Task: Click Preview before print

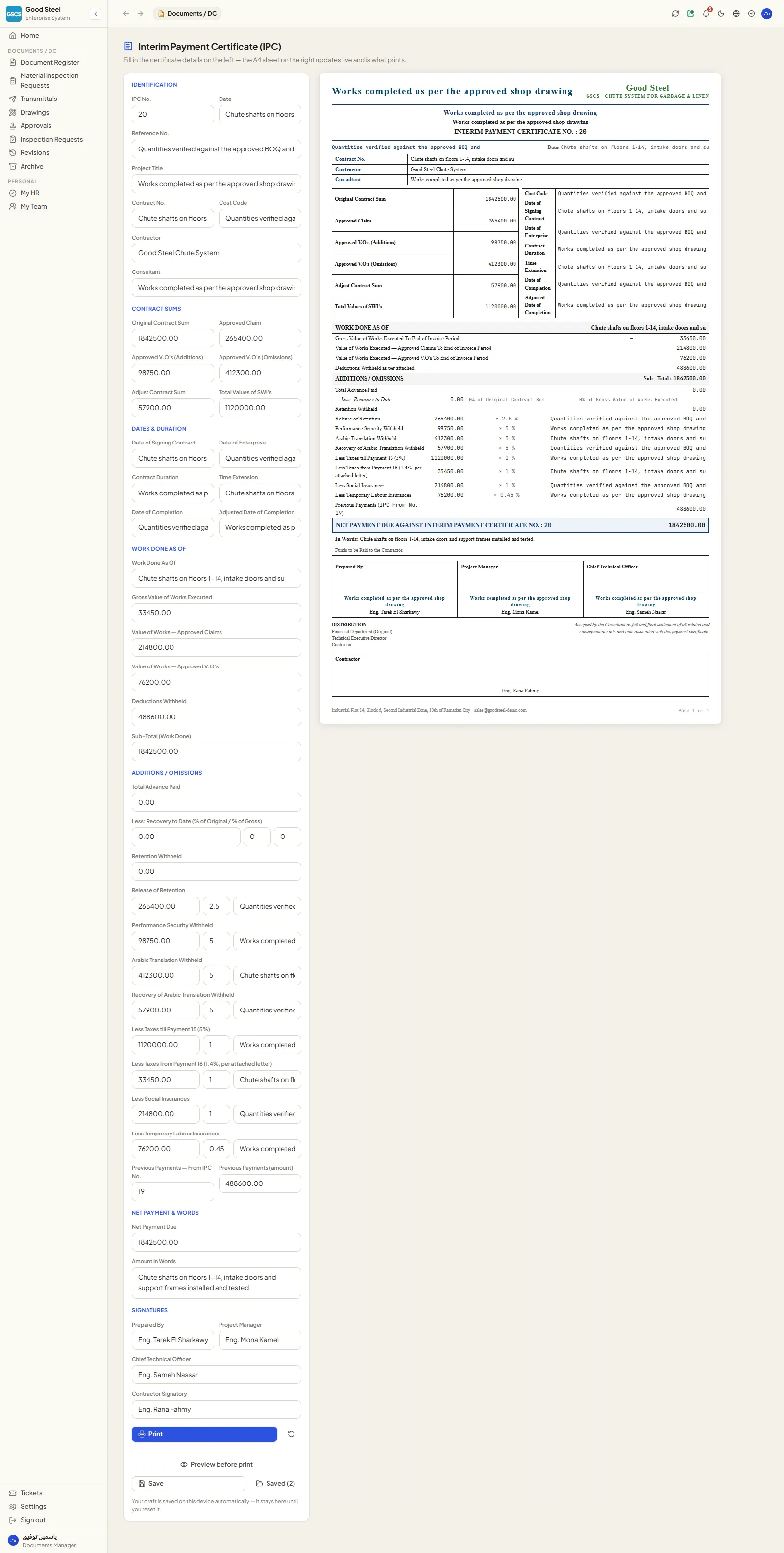Action: click(217, 1464)
